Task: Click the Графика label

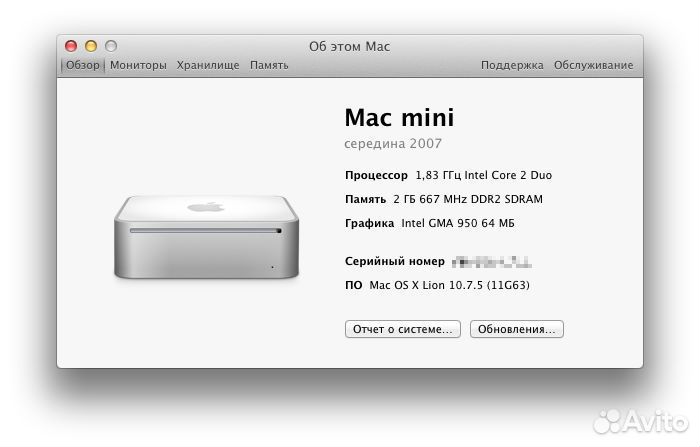Action: tap(369, 223)
